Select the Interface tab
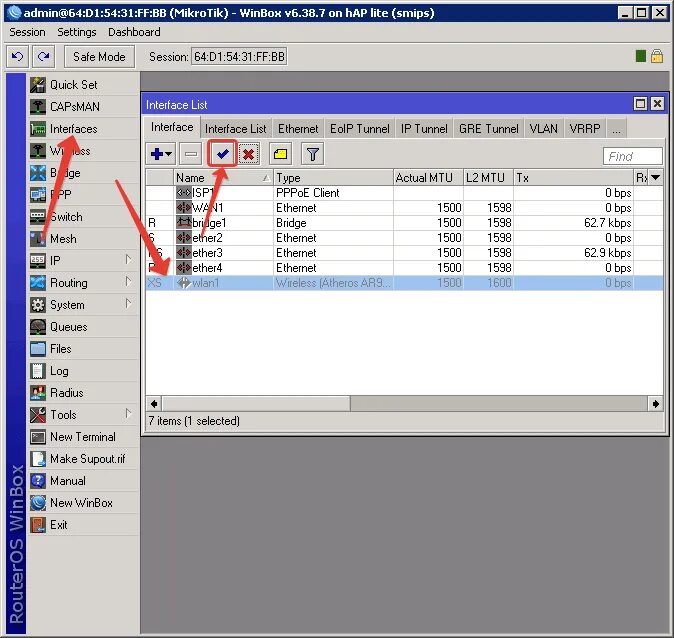 172,127
